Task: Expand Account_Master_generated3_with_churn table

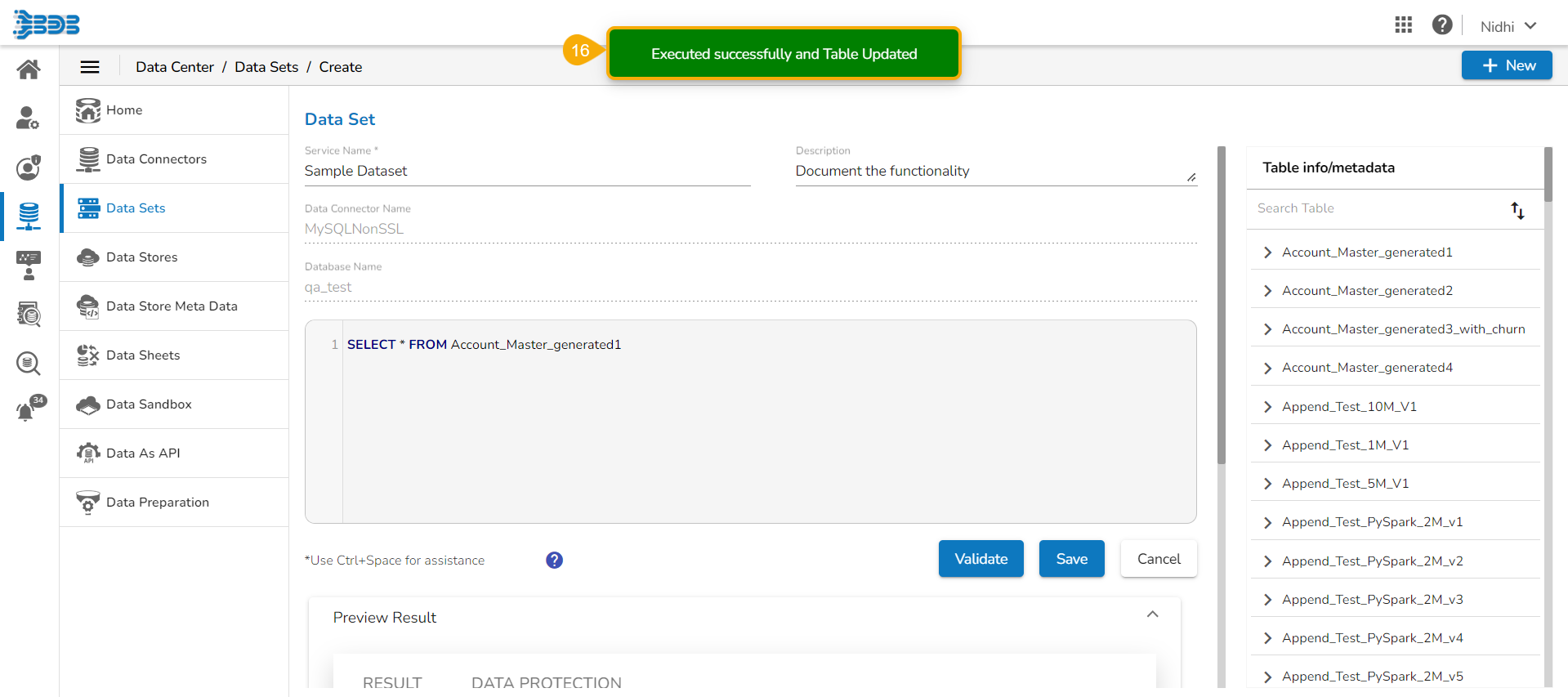Action: pos(1268,329)
